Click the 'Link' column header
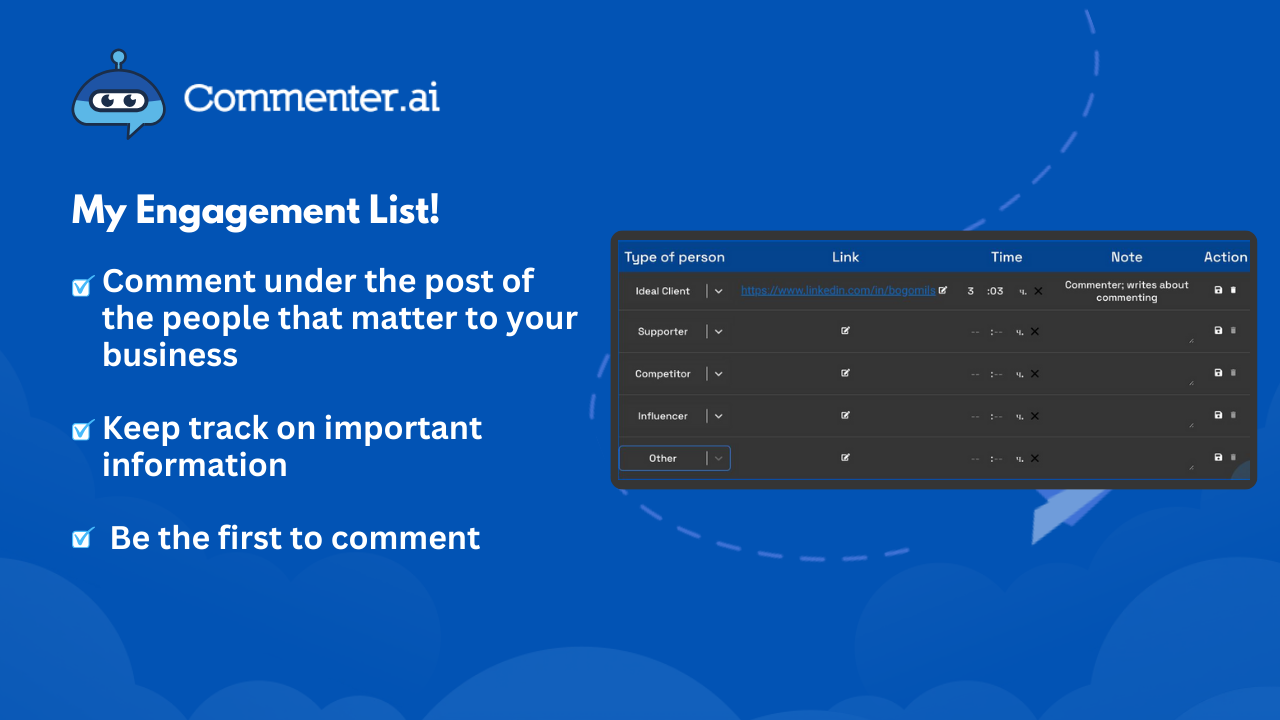Viewport: 1280px width, 720px height. point(846,257)
